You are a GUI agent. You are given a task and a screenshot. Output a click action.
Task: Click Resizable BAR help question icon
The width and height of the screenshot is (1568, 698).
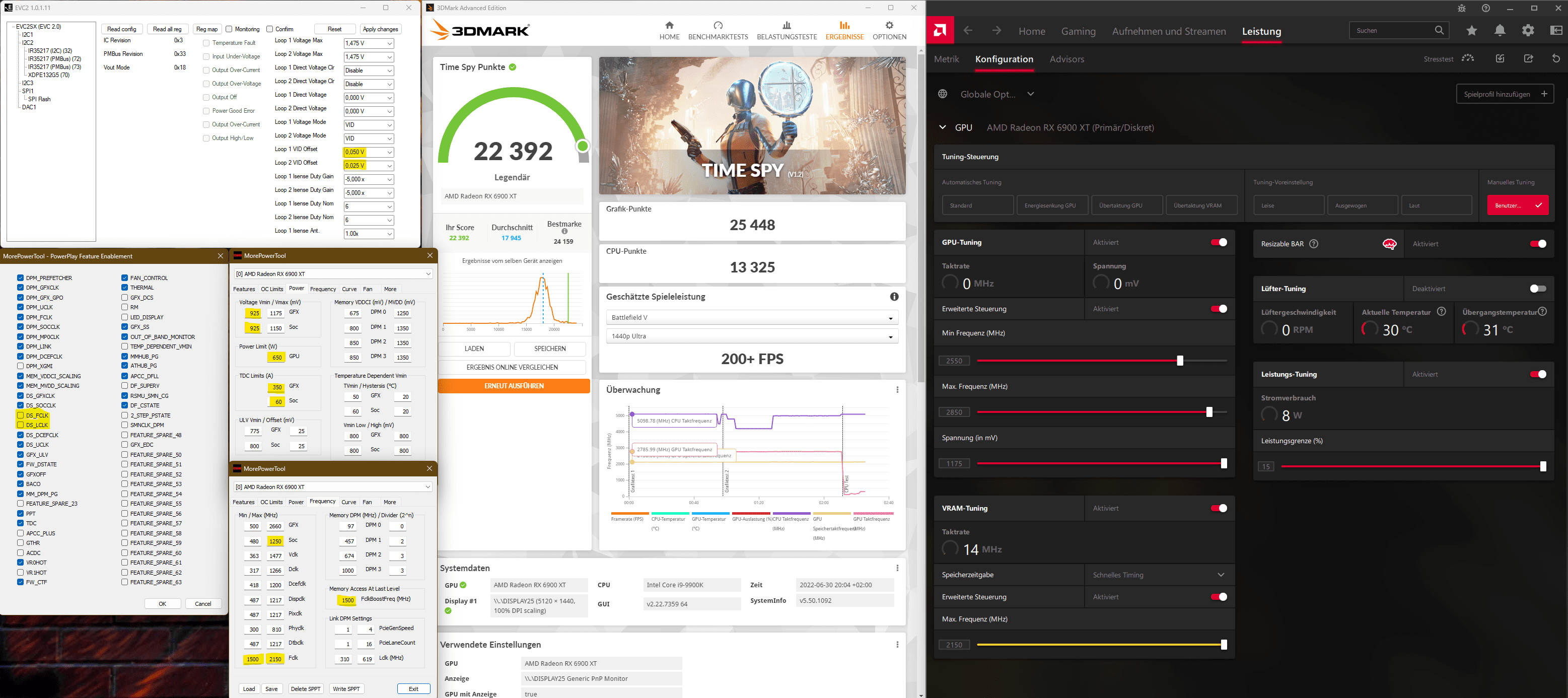tap(1314, 244)
